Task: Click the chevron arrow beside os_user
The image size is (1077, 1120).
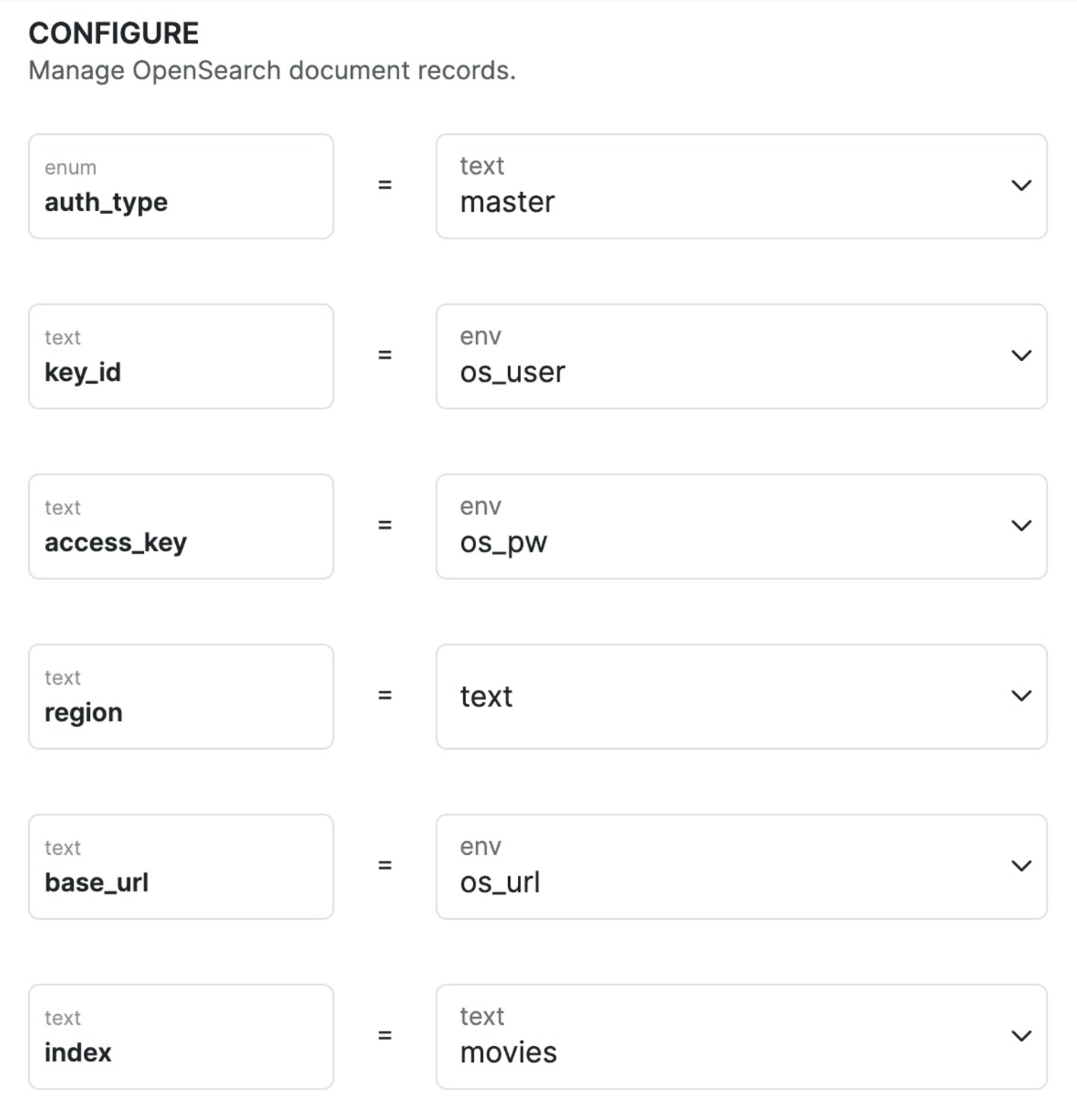Action: pos(1021,355)
